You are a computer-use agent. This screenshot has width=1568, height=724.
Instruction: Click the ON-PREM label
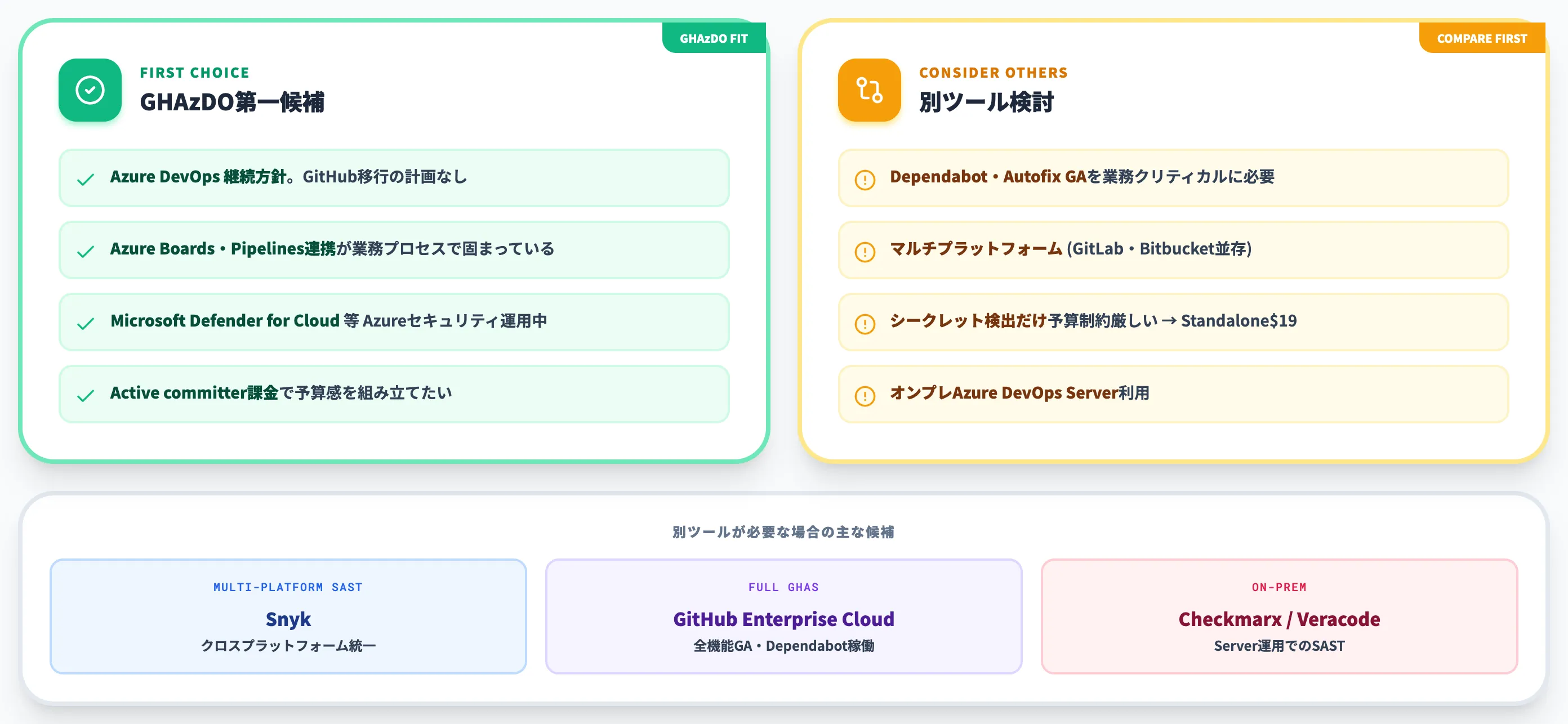tap(1279, 587)
